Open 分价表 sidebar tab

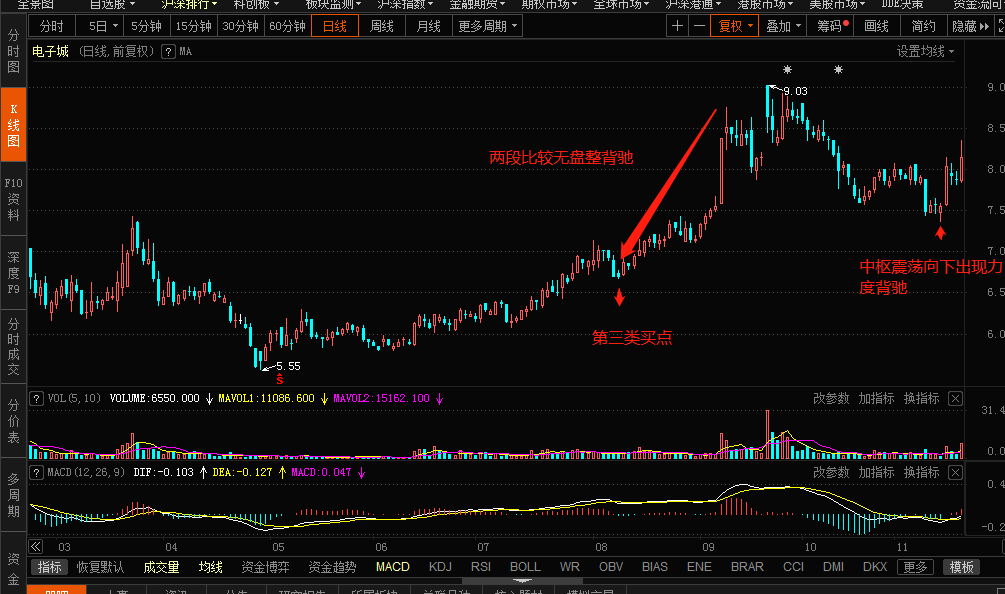pyautogui.click(x=13, y=421)
